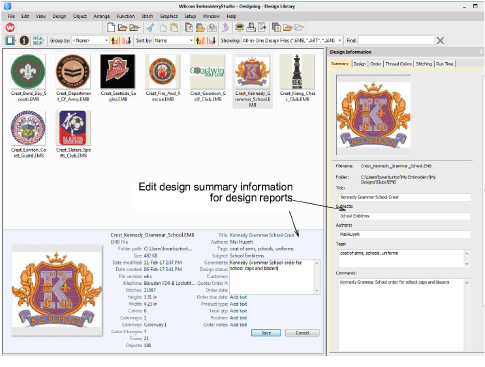Click the export design icon beside Print
This screenshot has width=485, height=367.
(262, 27)
